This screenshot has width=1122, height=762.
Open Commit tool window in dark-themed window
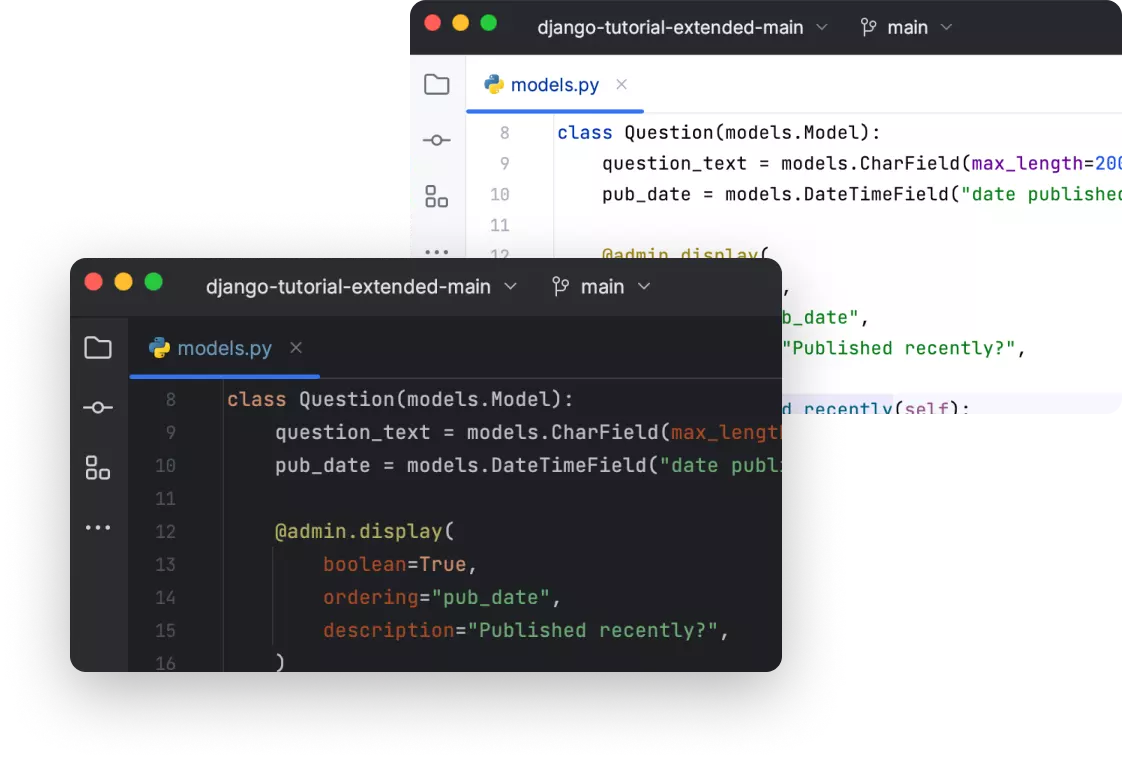coord(98,408)
